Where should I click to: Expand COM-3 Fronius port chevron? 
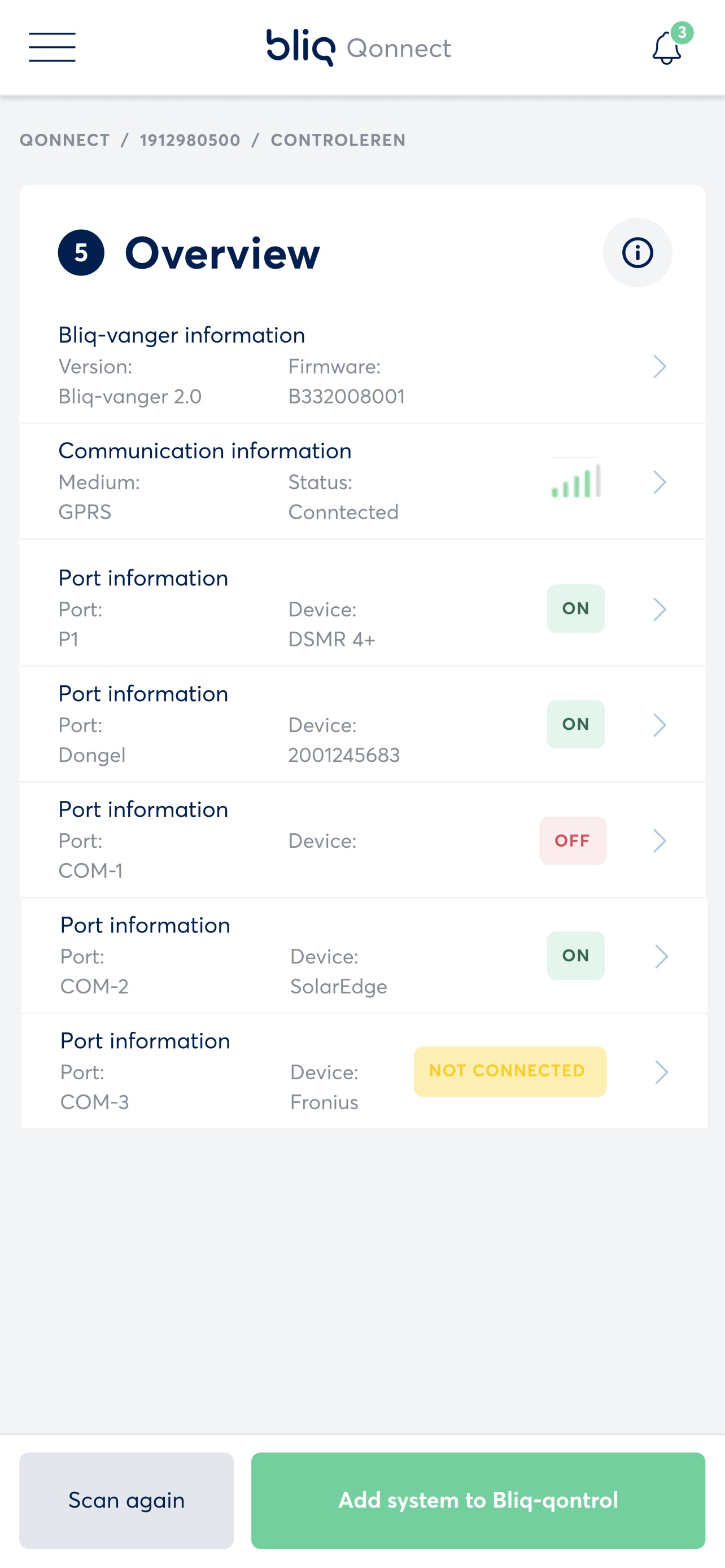[662, 1072]
